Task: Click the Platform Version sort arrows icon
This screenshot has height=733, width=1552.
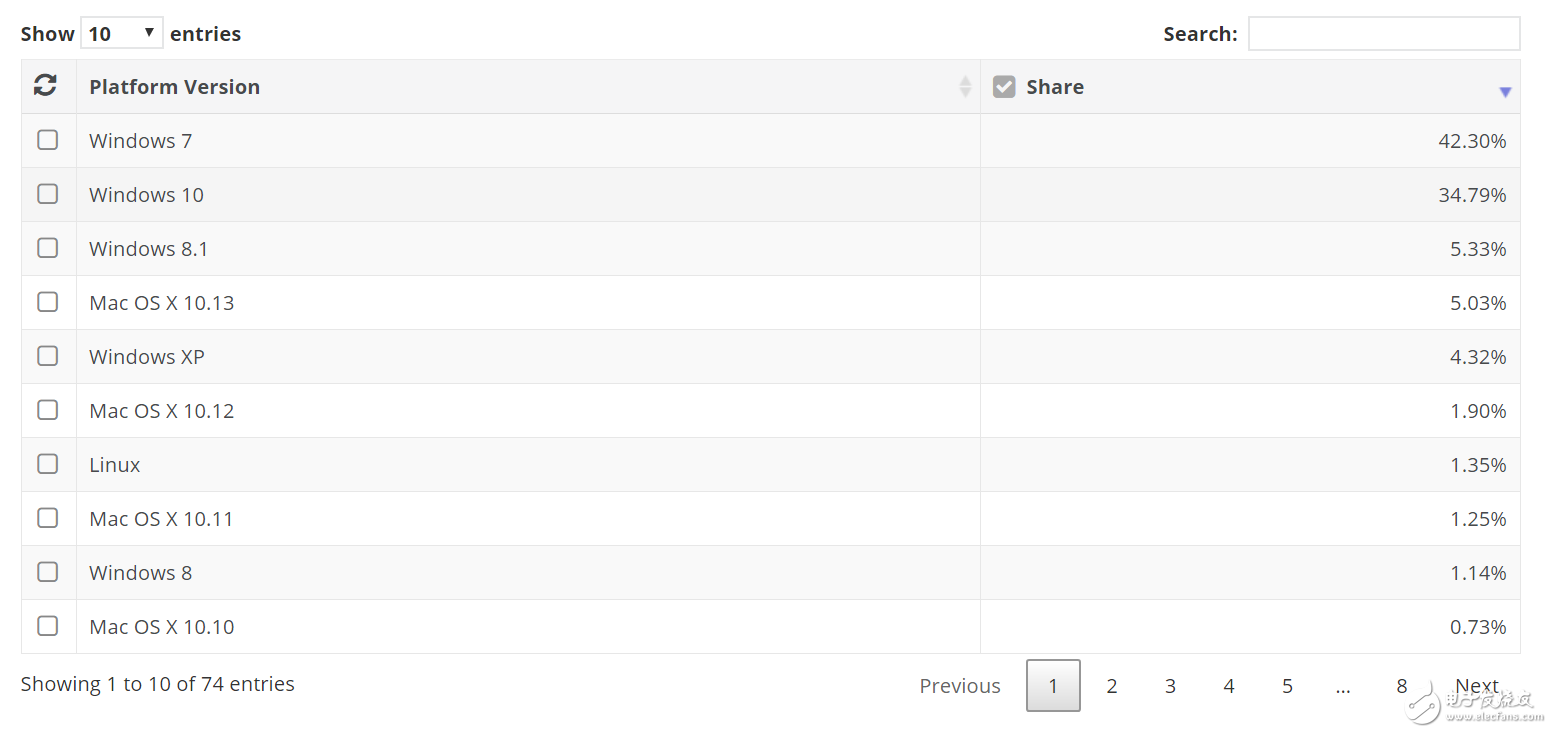Action: 965,86
